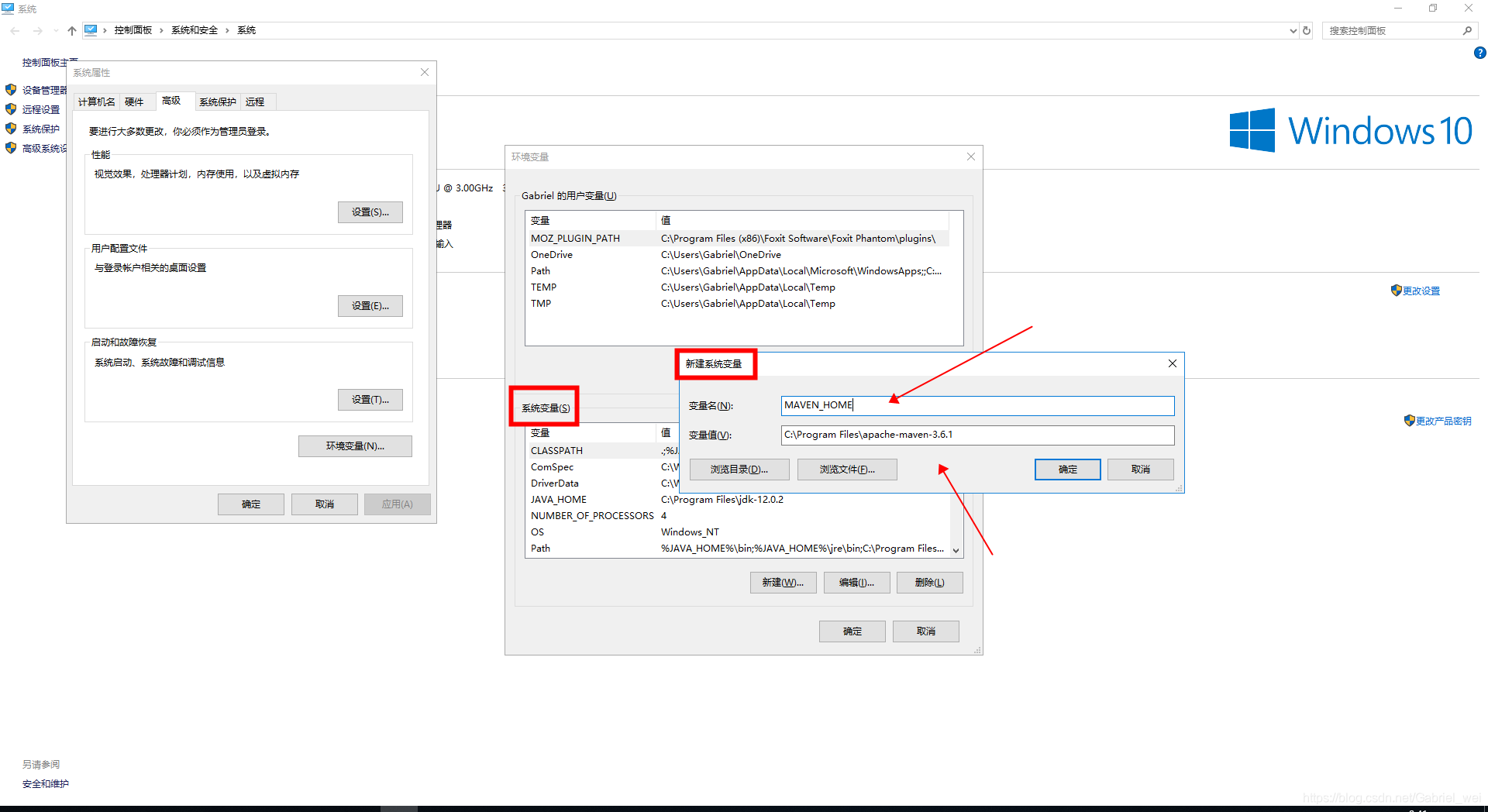Click 浏览文件(F)... button

click(847, 470)
